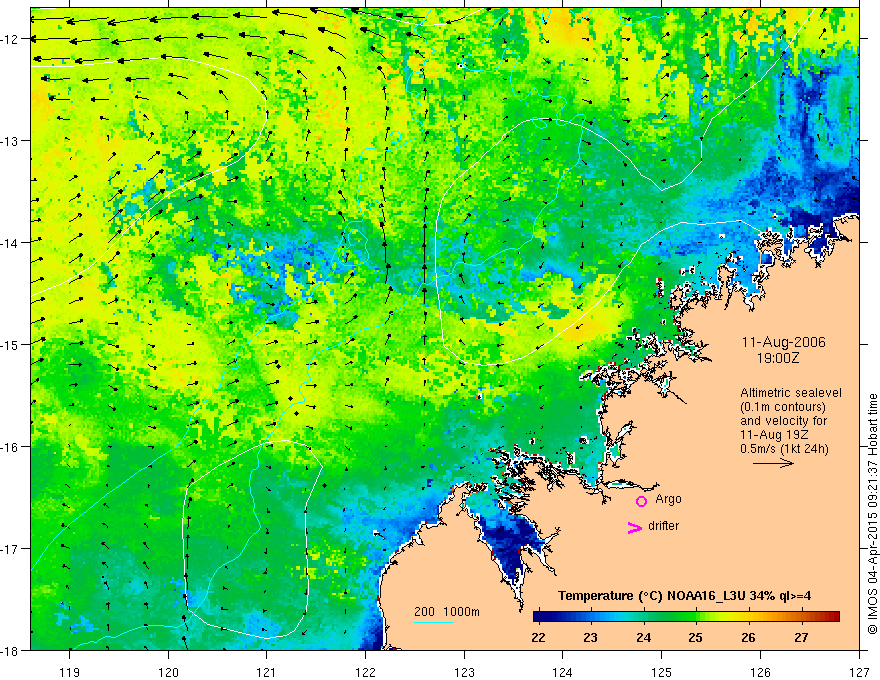880x680 pixels.
Task: Click the longitude label '122'
Action: click(365, 672)
